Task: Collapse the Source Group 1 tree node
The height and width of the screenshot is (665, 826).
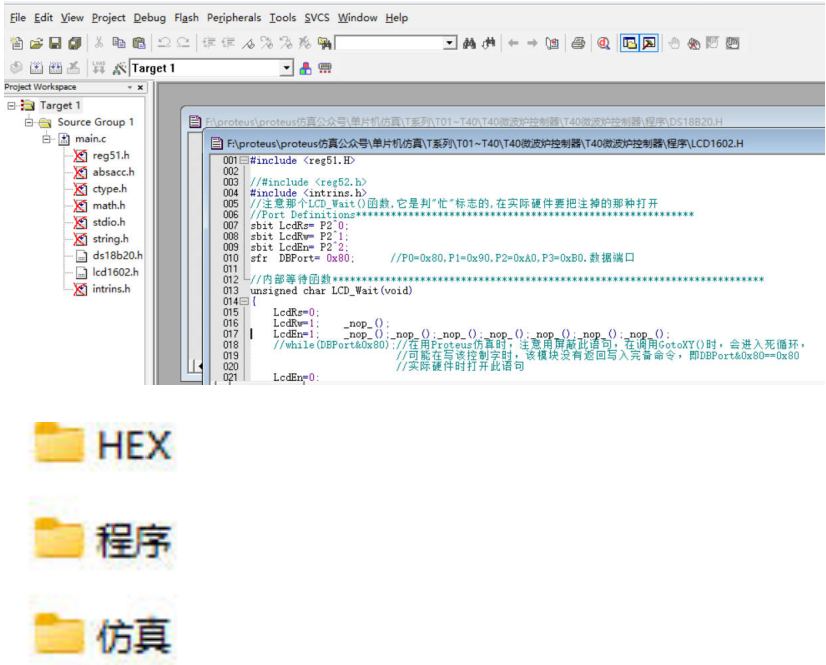Action: [x=30, y=122]
